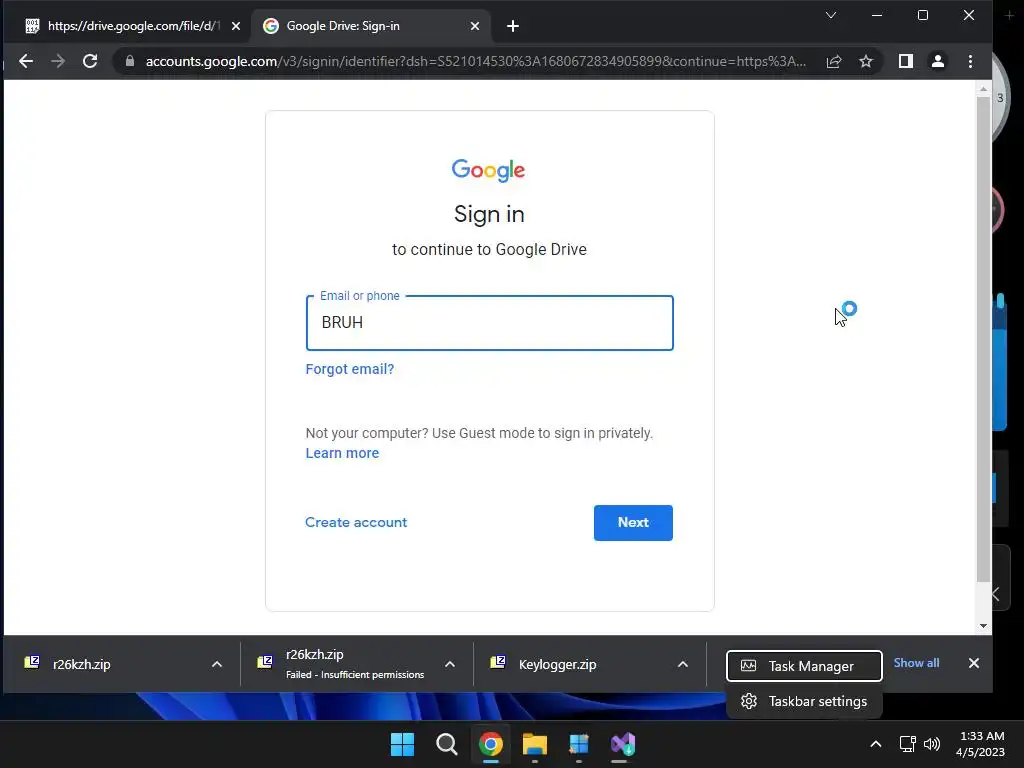Click the scrollbar up arrow
The image size is (1024, 768).
(x=984, y=88)
